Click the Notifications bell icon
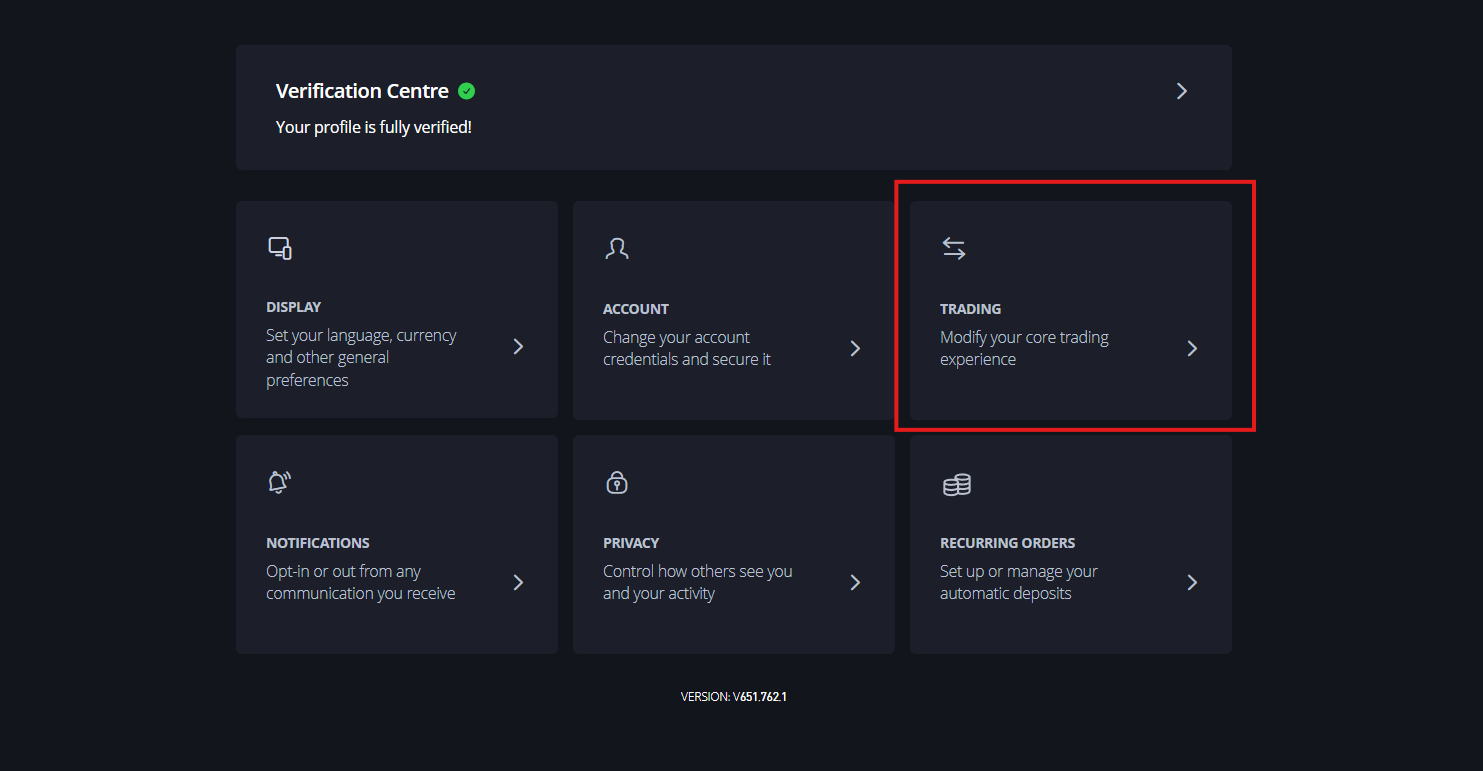The image size is (1483, 771). (x=279, y=481)
